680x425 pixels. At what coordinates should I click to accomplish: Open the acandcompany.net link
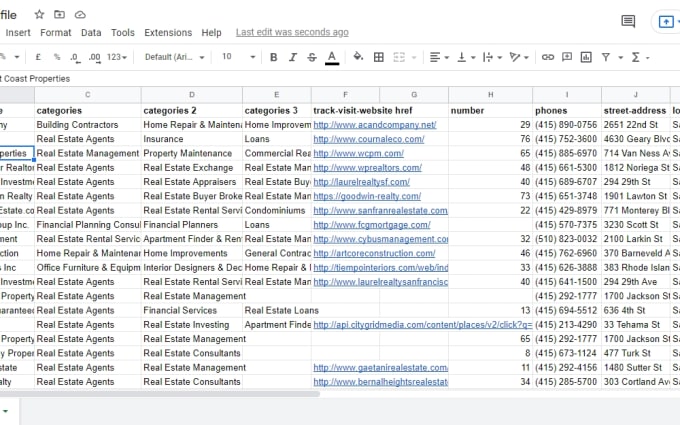[375, 125]
